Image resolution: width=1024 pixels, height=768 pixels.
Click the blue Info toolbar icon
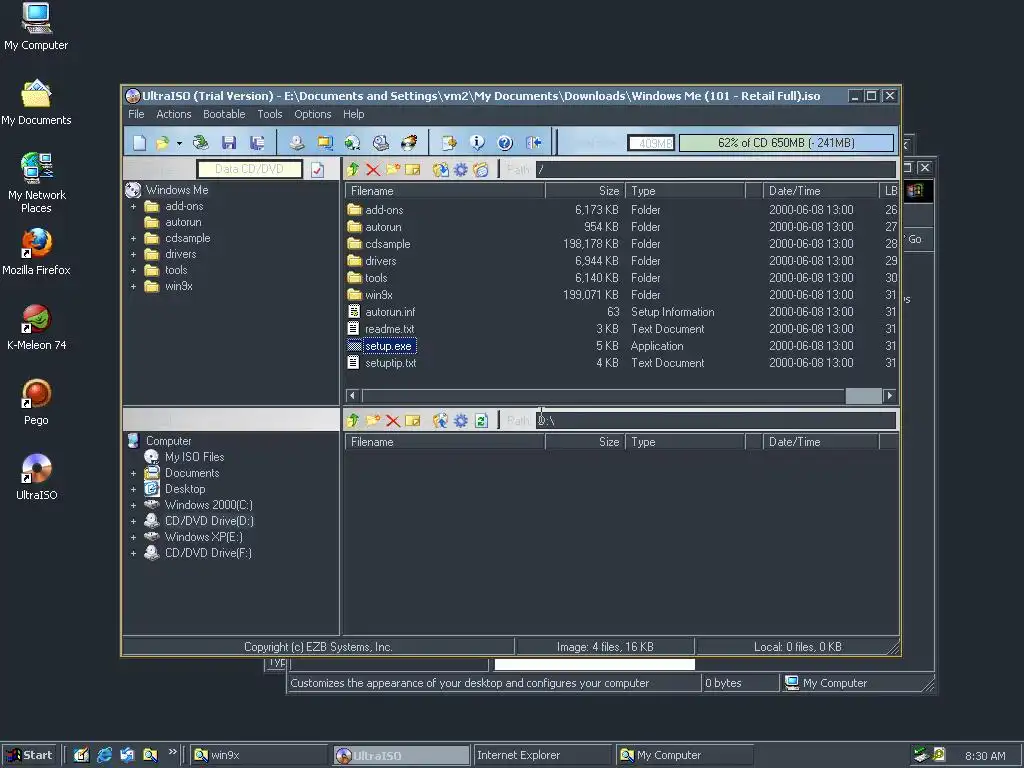(477, 142)
